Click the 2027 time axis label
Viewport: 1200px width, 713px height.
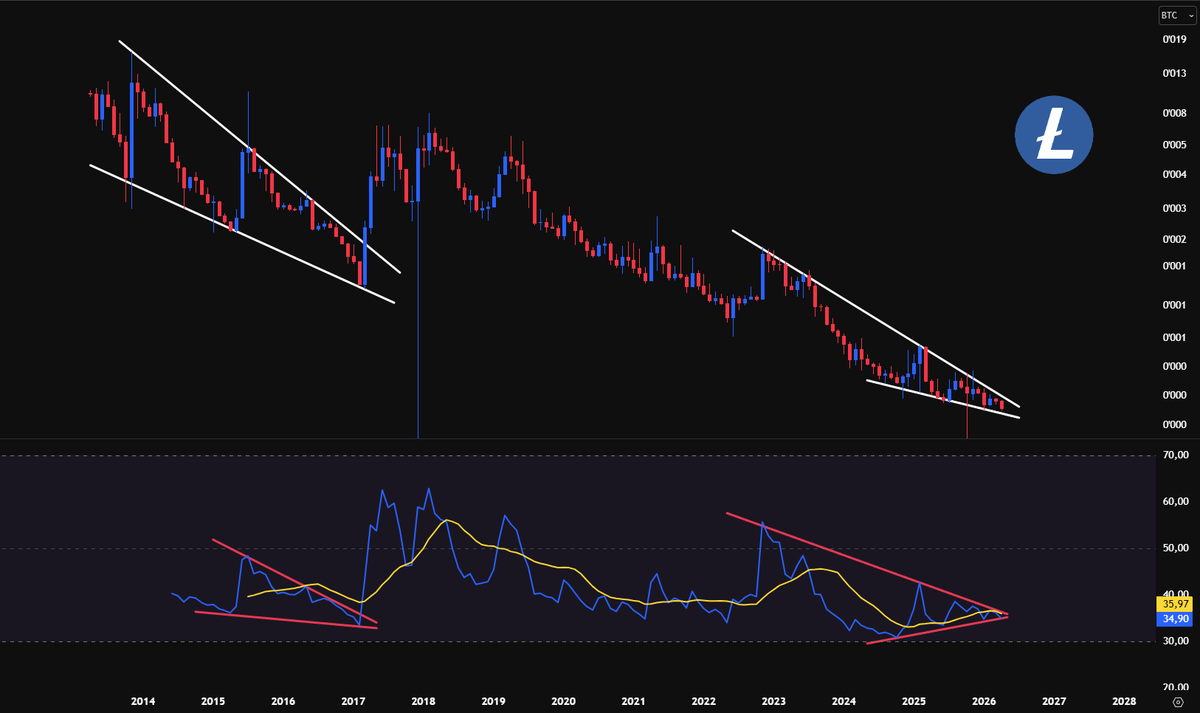click(x=1054, y=702)
